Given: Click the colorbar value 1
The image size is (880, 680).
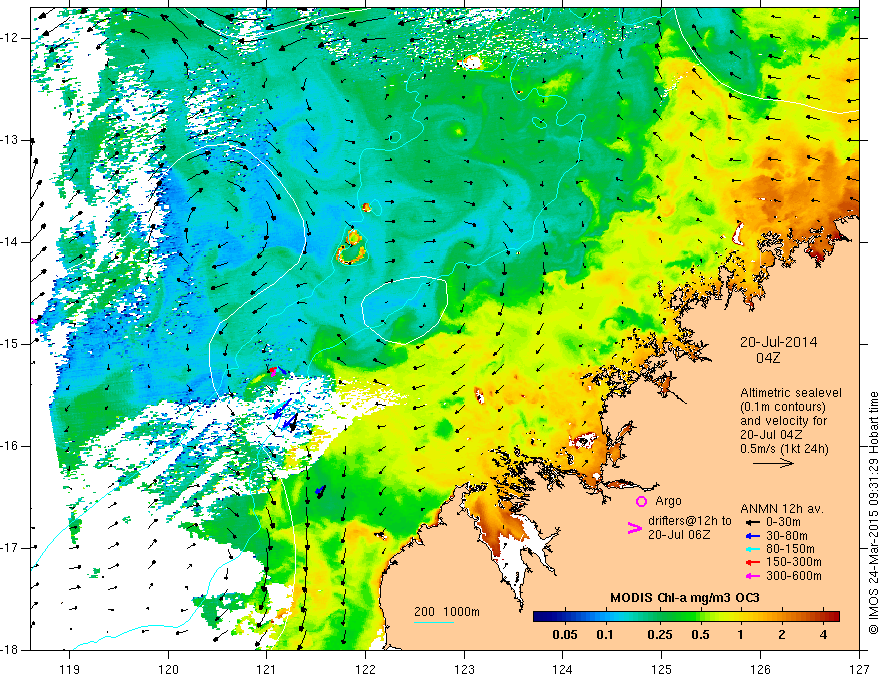Looking at the screenshot, I should pyautogui.click(x=740, y=635).
